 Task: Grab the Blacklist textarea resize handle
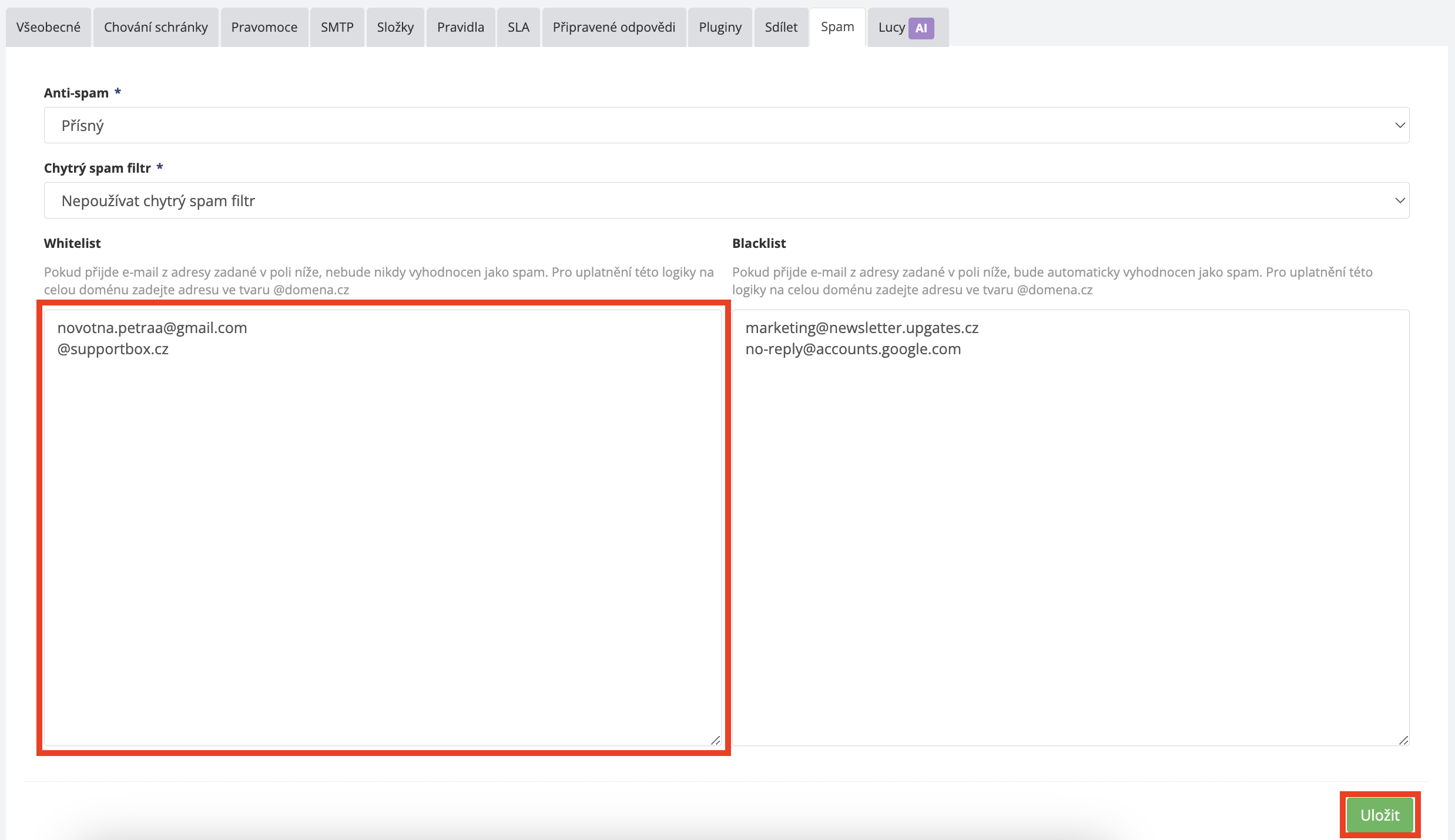click(x=1403, y=740)
